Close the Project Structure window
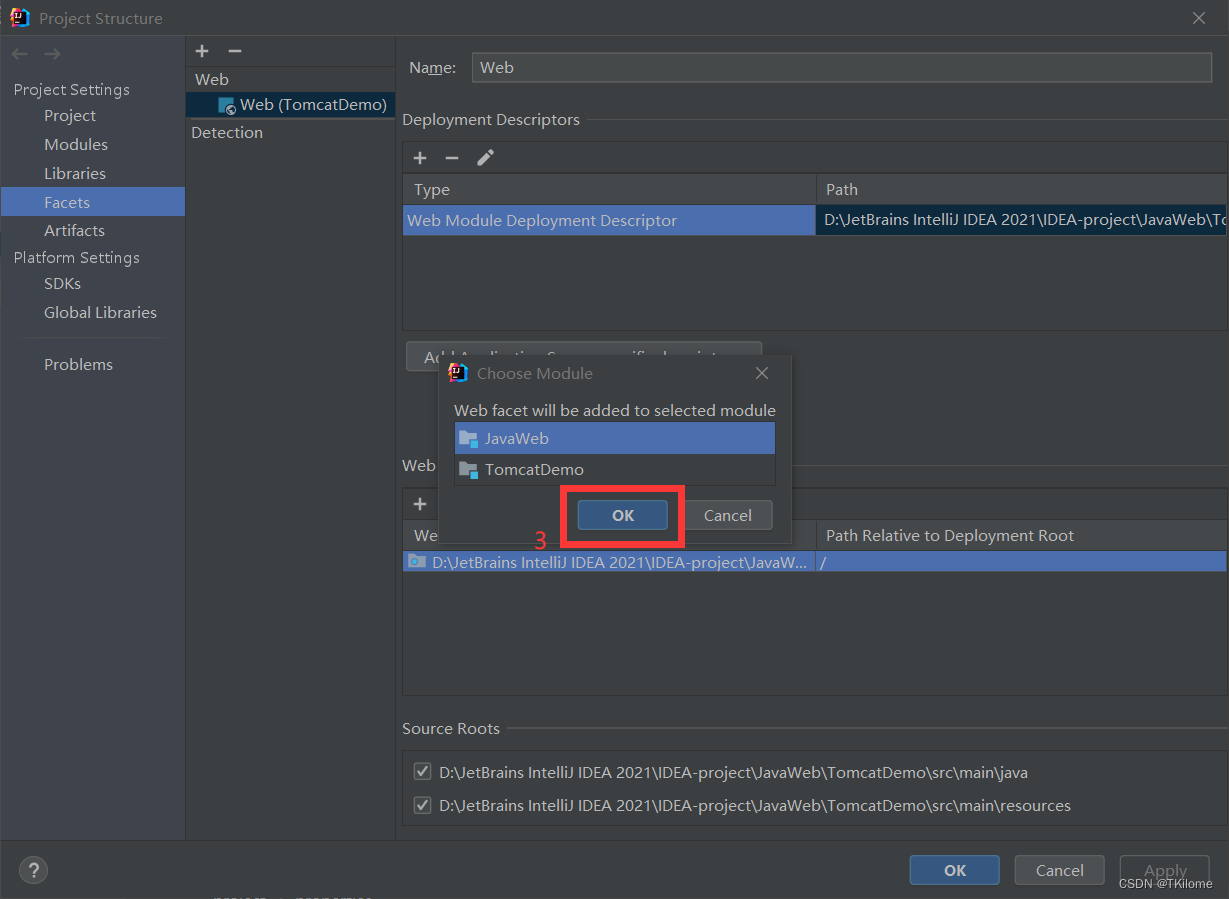The width and height of the screenshot is (1229, 899). (x=1199, y=18)
